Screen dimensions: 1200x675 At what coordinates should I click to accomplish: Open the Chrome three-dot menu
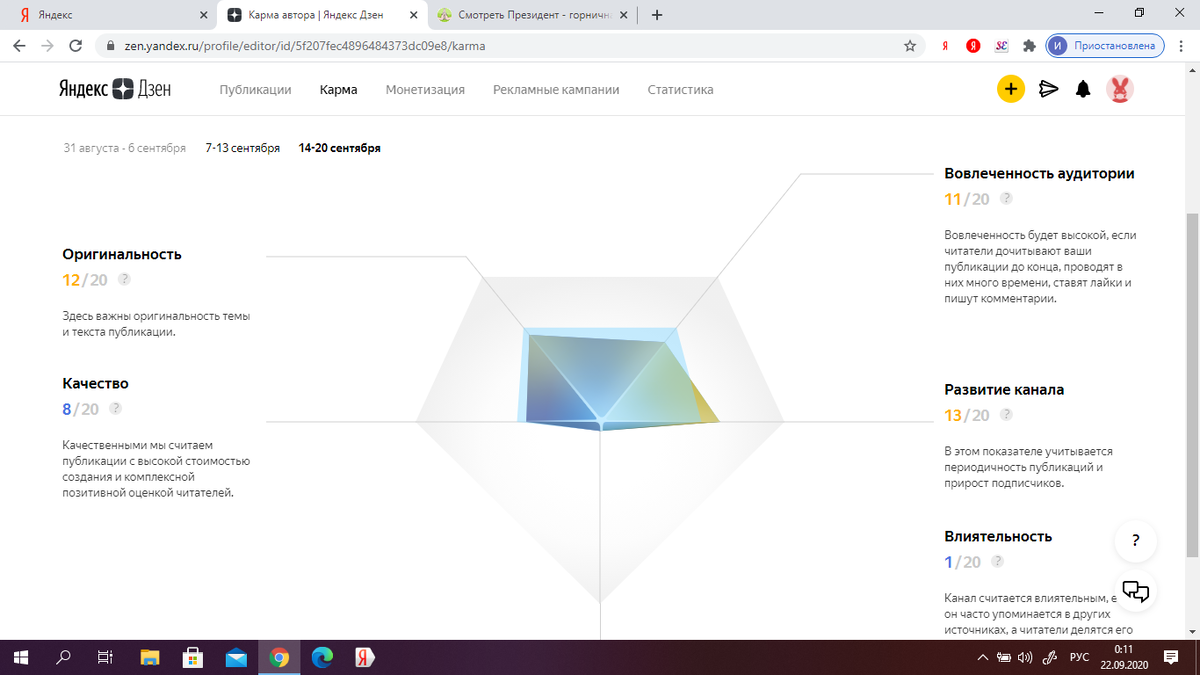pos(1181,45)
